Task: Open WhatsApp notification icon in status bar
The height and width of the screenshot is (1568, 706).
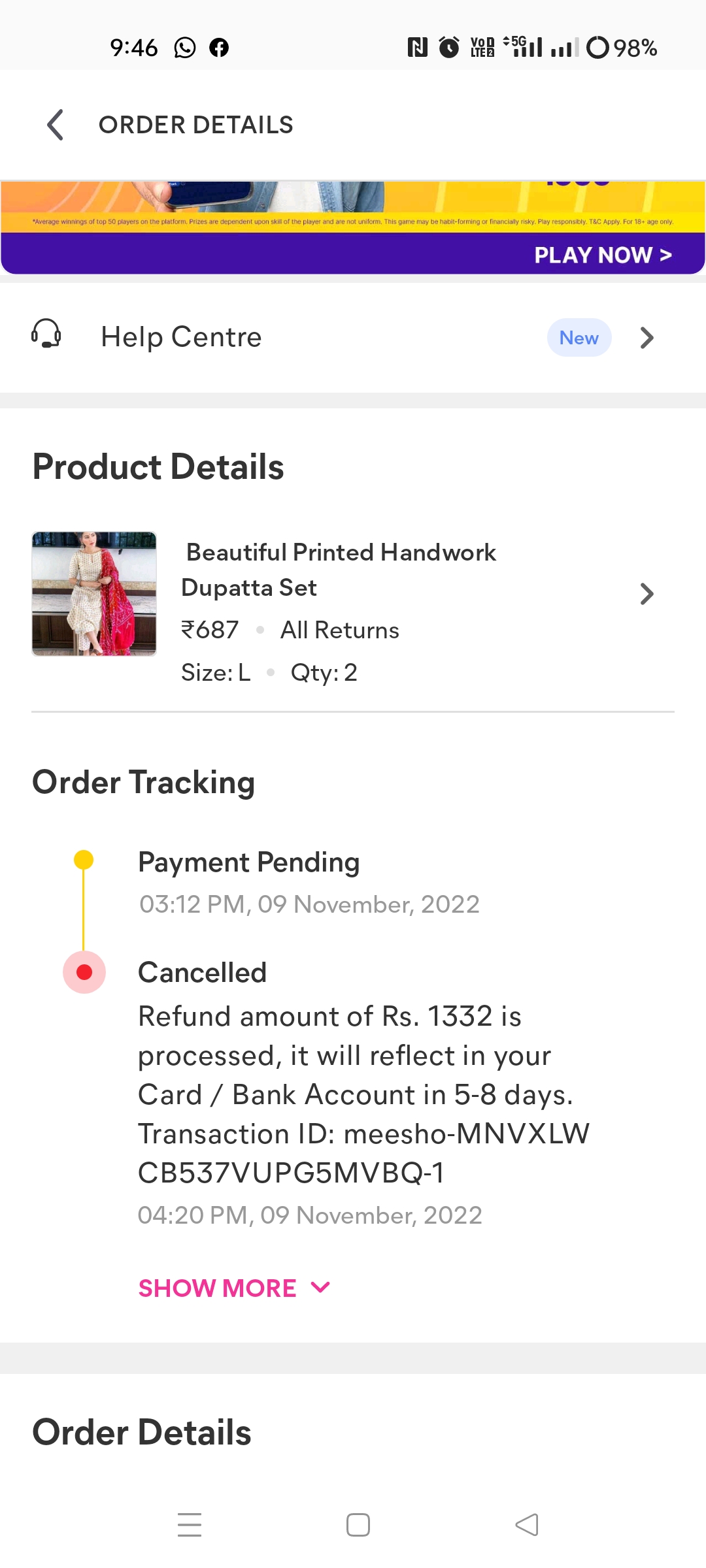Action: pyautogui.click(x=185, y=48)
